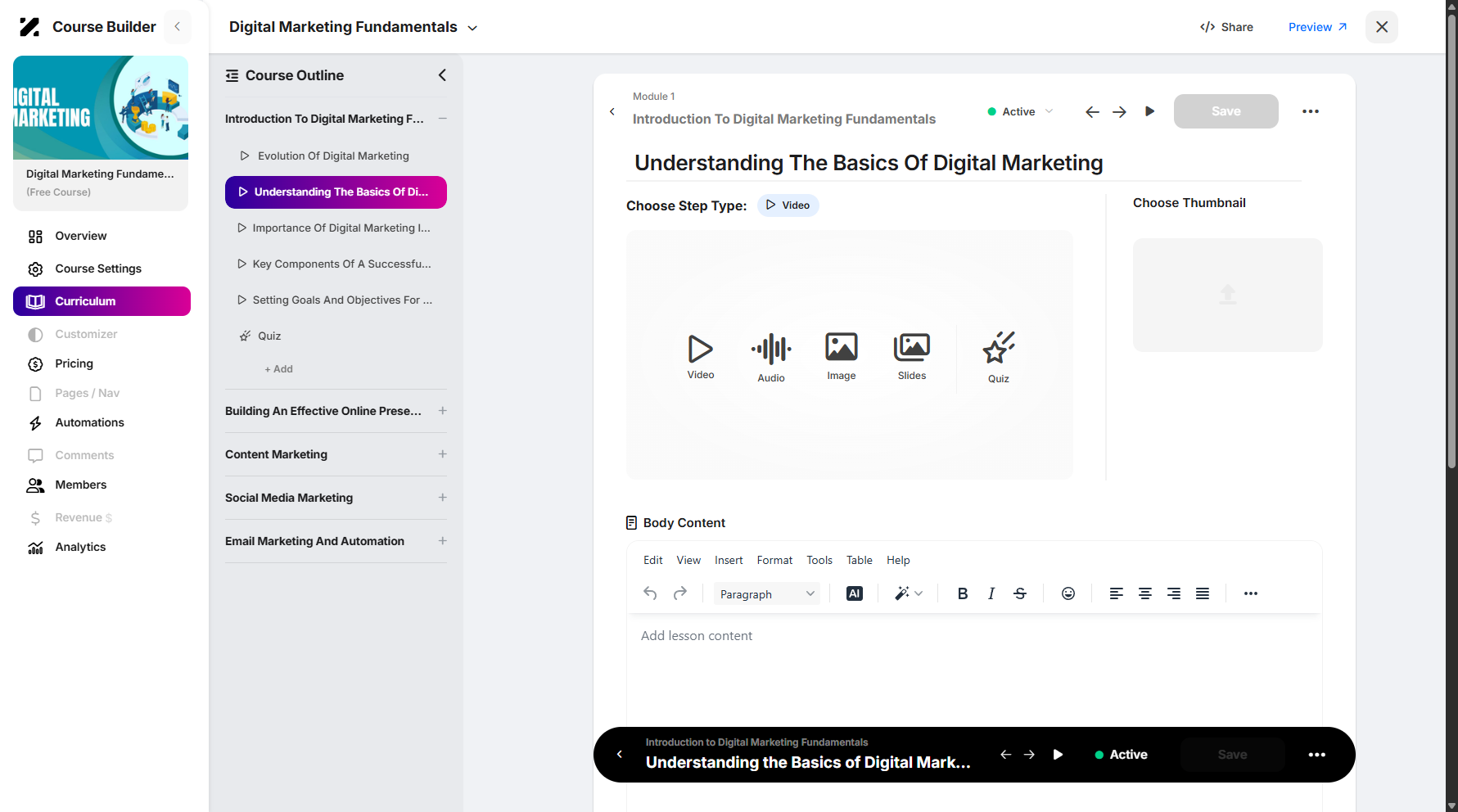Open the AI assistant in editor toolbar
This screenshot has width=1458, height=812.
pos(854,593)
